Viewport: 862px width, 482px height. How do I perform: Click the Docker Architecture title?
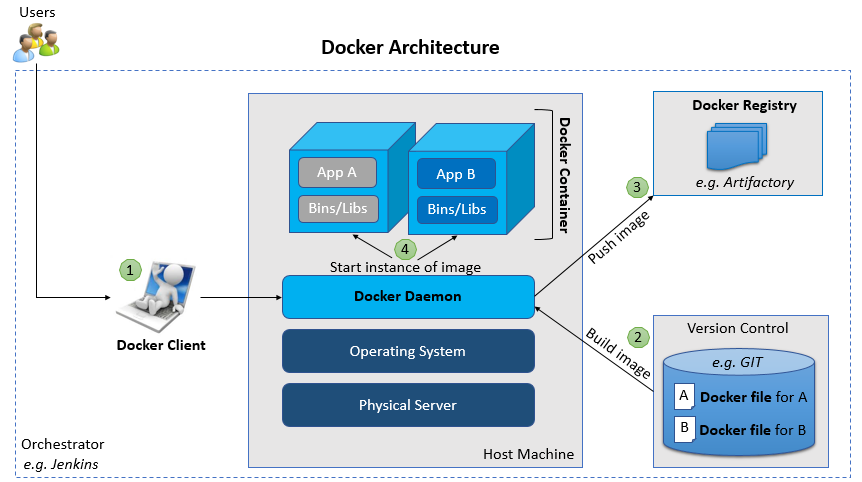[410, 47]
